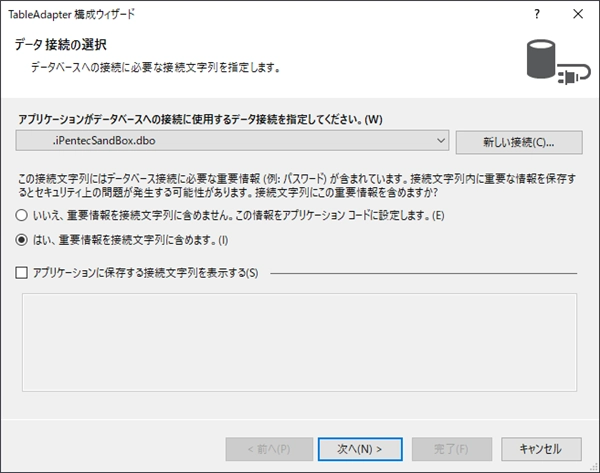
Task: Close the TableAdapter wizard window
Action: 578,14
